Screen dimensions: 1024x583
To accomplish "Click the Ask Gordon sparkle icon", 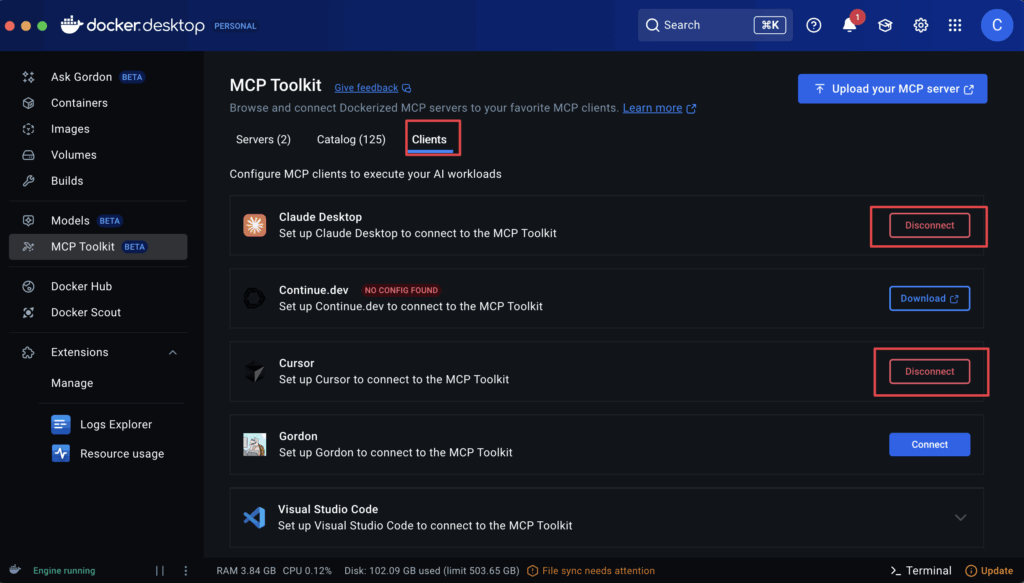I will click(28, 77).
